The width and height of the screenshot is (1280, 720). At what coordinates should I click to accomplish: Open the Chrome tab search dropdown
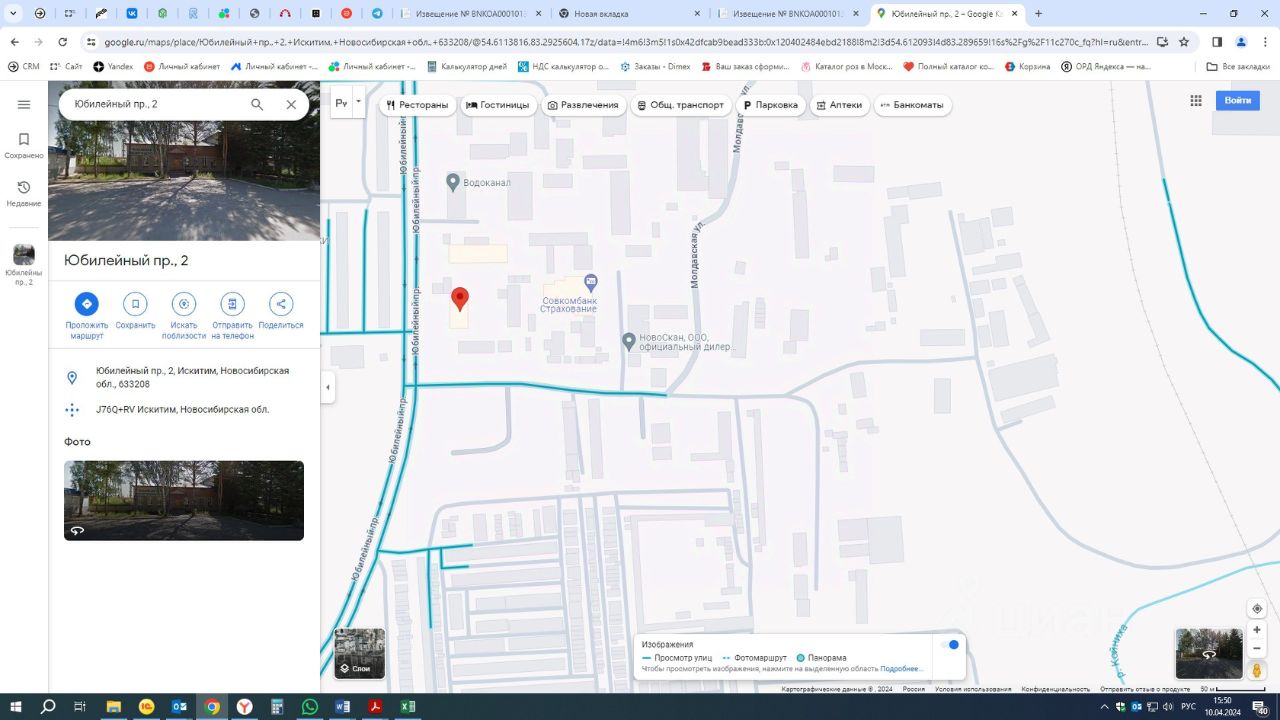coord(14,13)
